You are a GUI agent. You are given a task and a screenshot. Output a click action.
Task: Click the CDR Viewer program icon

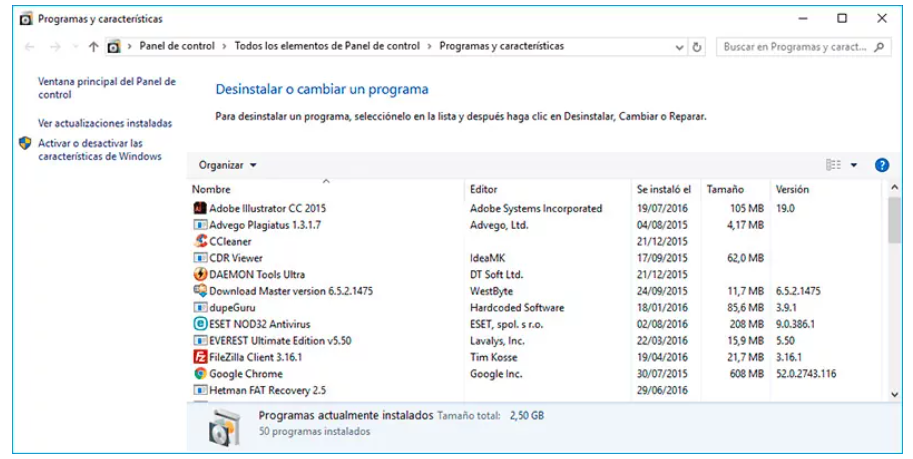(200, 257)
